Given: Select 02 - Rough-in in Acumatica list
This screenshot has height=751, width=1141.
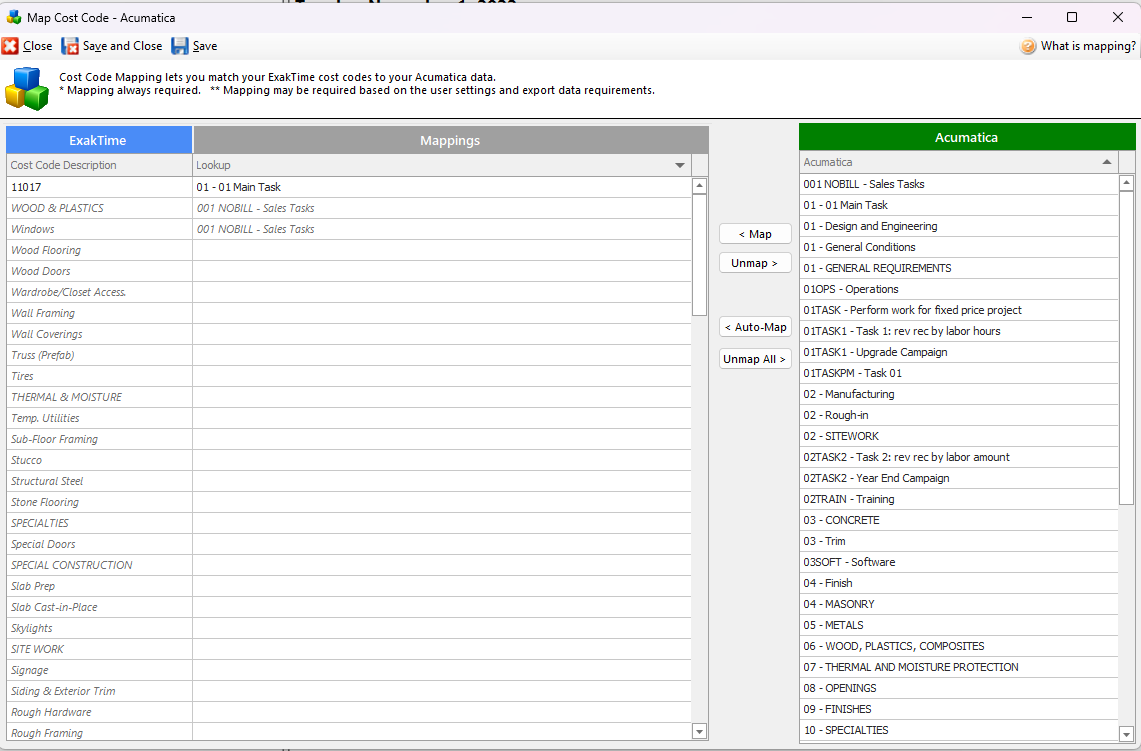Looking at the screenshot, I should [x=959, y=416].
